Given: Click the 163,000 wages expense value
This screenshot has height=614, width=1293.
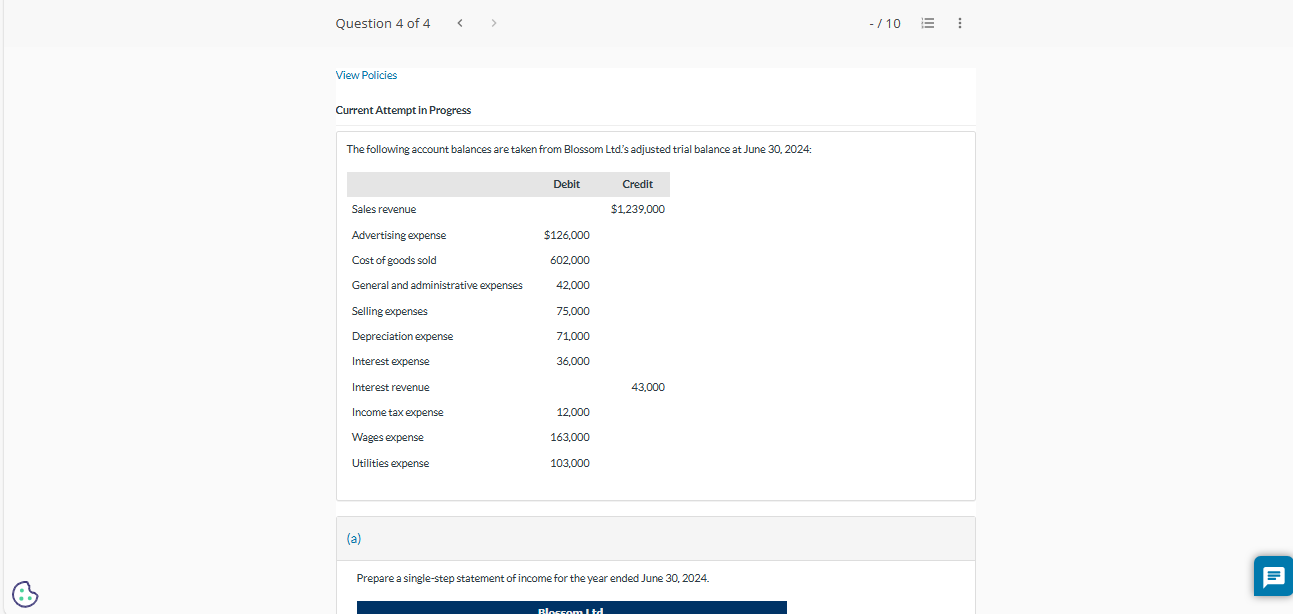Looking at the screenshot, I should (570, 437).
